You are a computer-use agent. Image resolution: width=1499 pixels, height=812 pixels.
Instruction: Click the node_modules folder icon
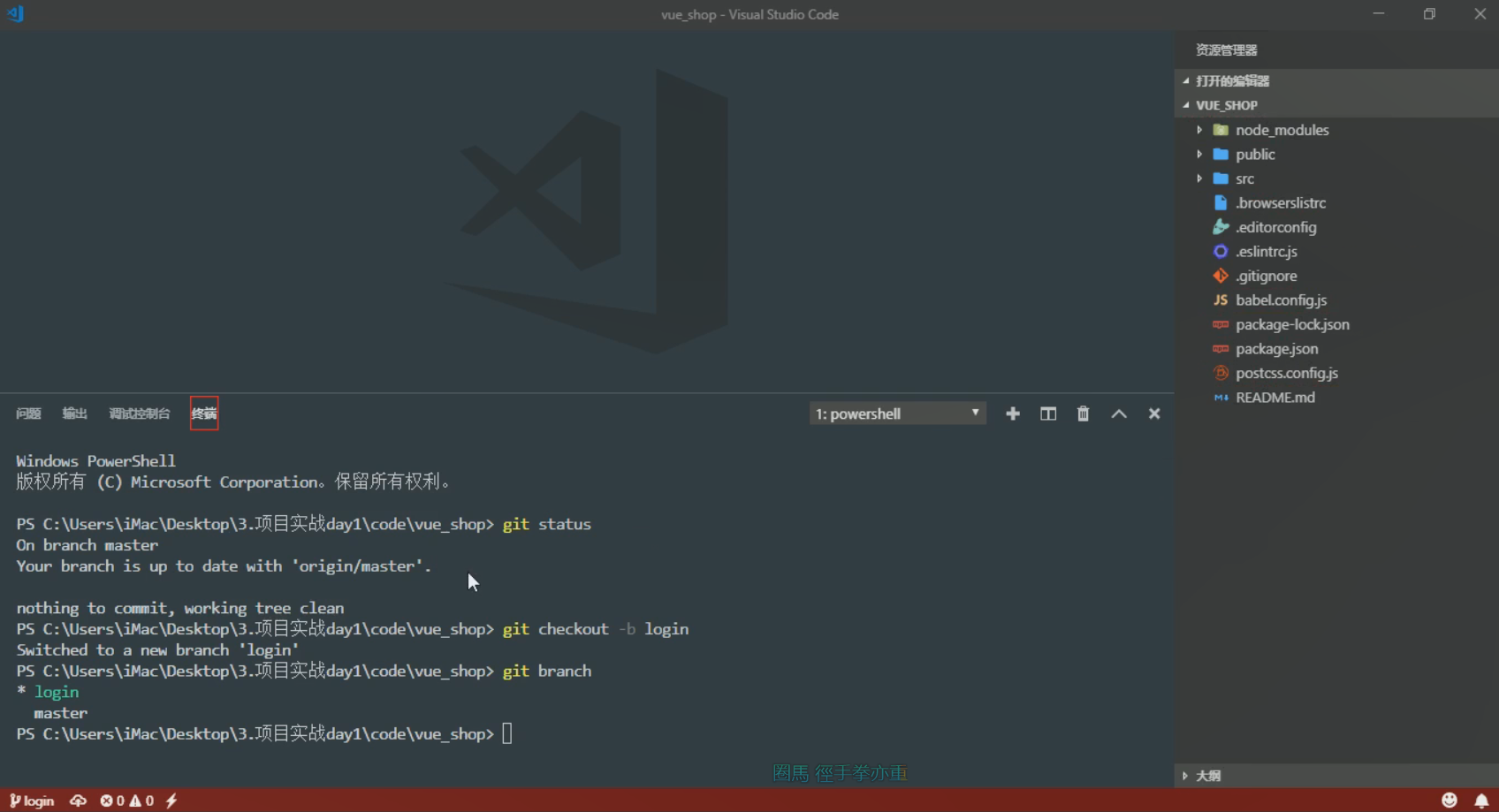click(1221, 130)
